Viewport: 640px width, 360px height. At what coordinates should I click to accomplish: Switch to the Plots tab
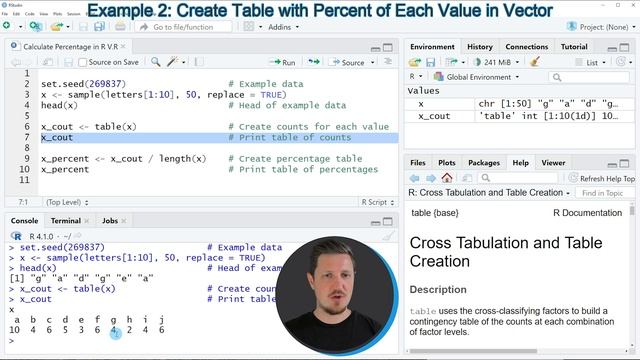point(447,162)
